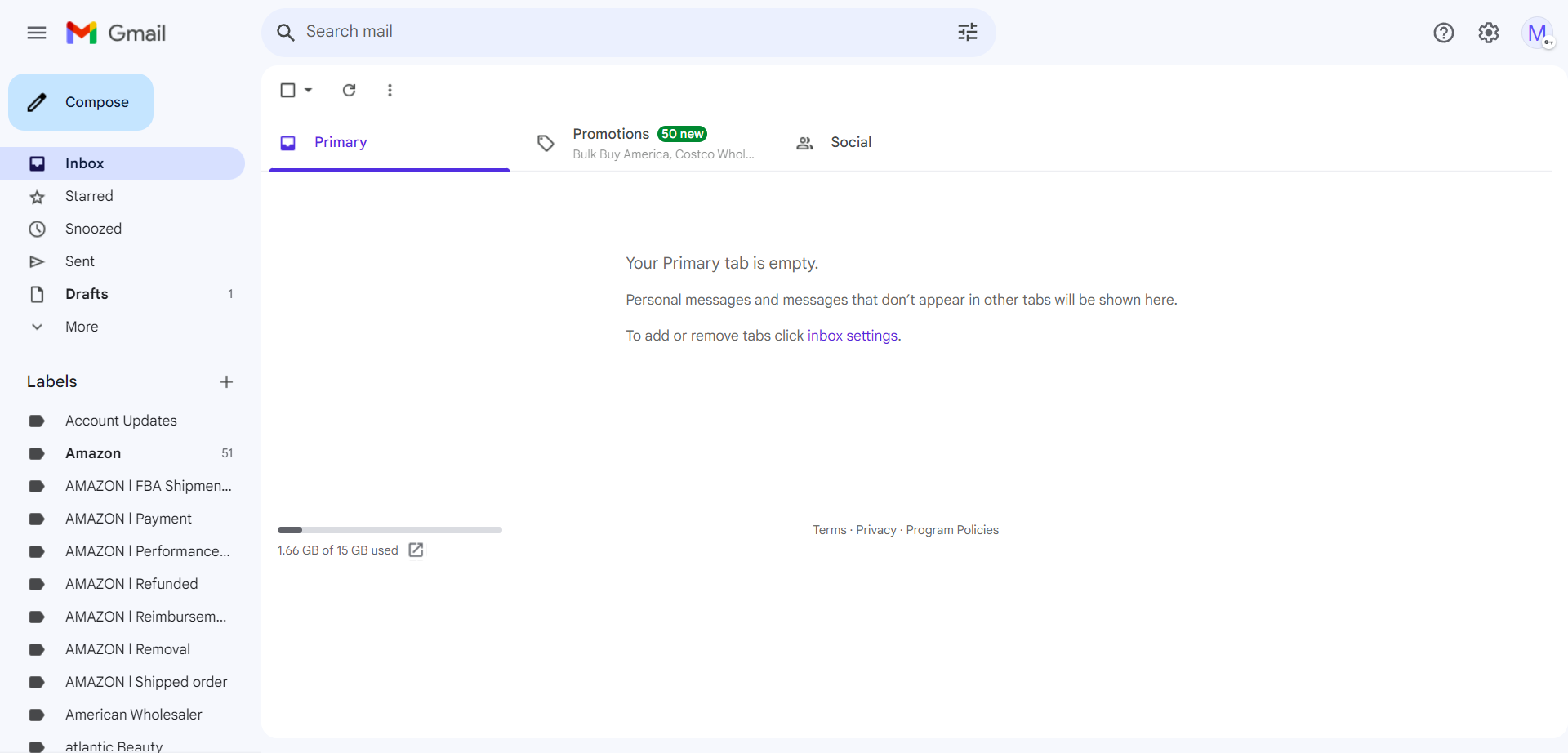Open the Settings gear

[x=1489, y=33]
